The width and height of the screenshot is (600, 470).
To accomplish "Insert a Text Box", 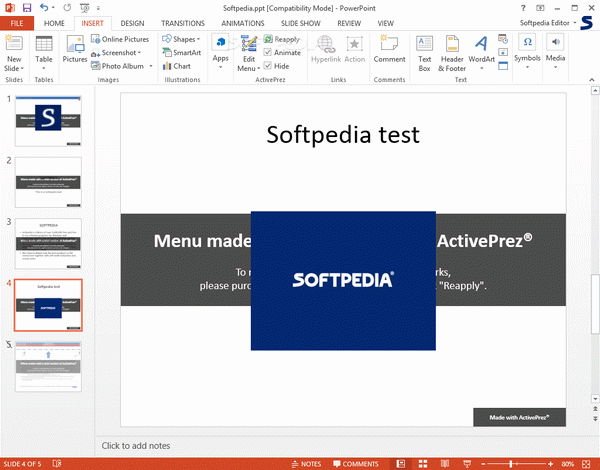I will tap(424, 54).
